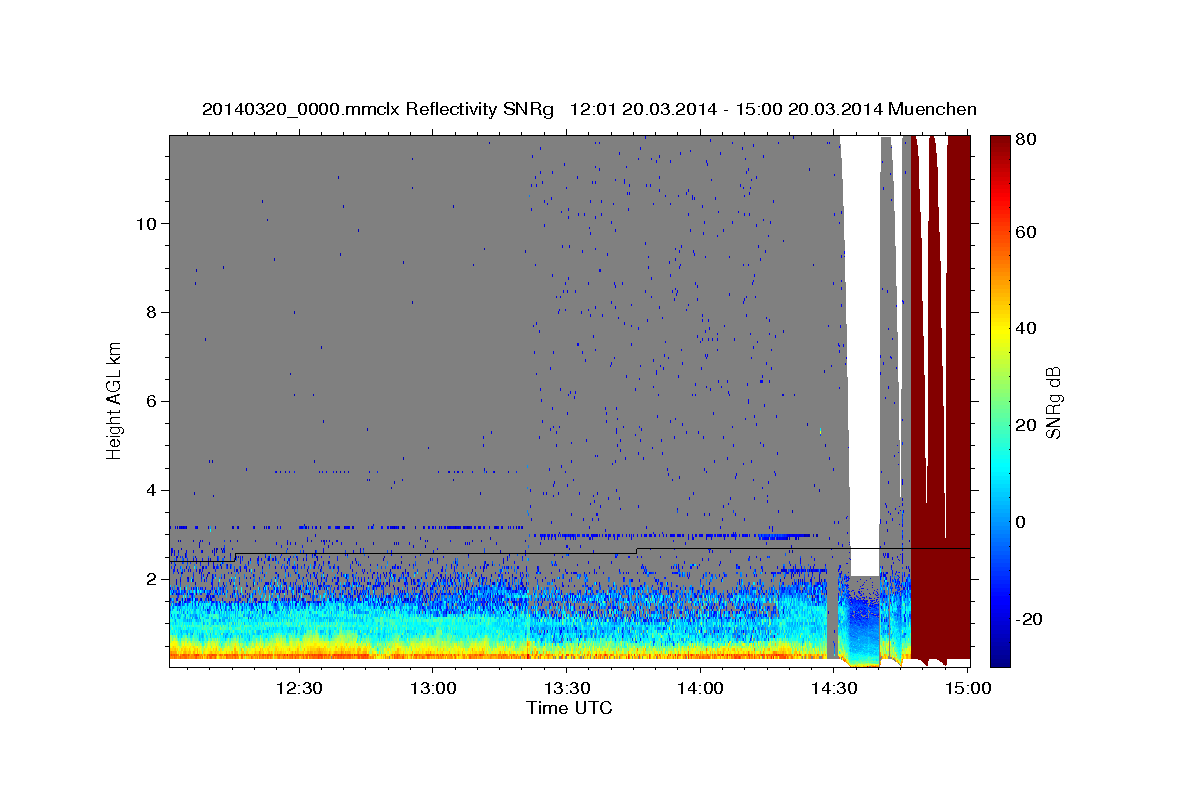Viewport: 1200px width, 800px height.
Task: Click the 14:00 time tick label
Action: (x=700, y=688)
